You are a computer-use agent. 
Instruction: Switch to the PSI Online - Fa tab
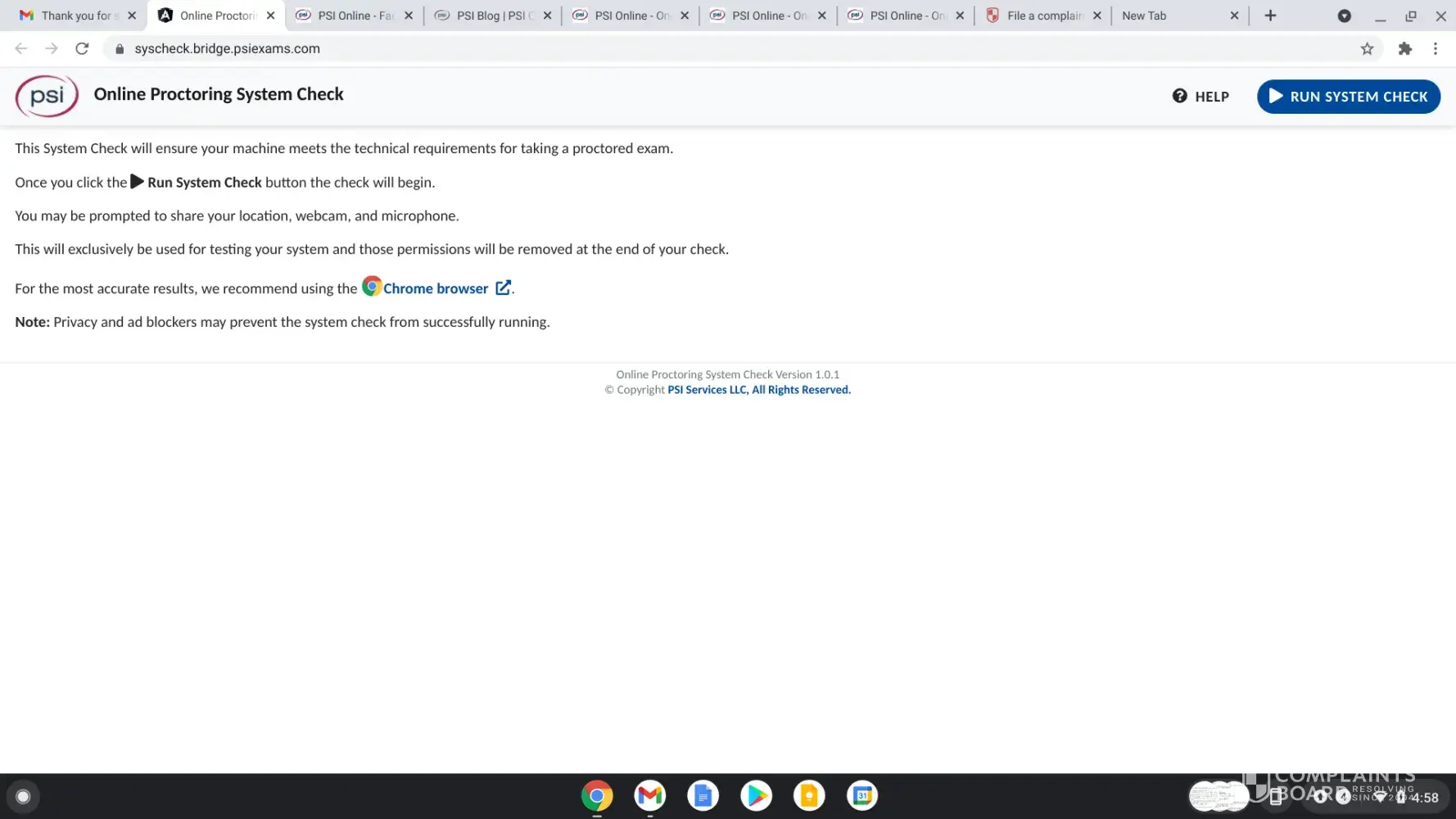click(355, 16)
